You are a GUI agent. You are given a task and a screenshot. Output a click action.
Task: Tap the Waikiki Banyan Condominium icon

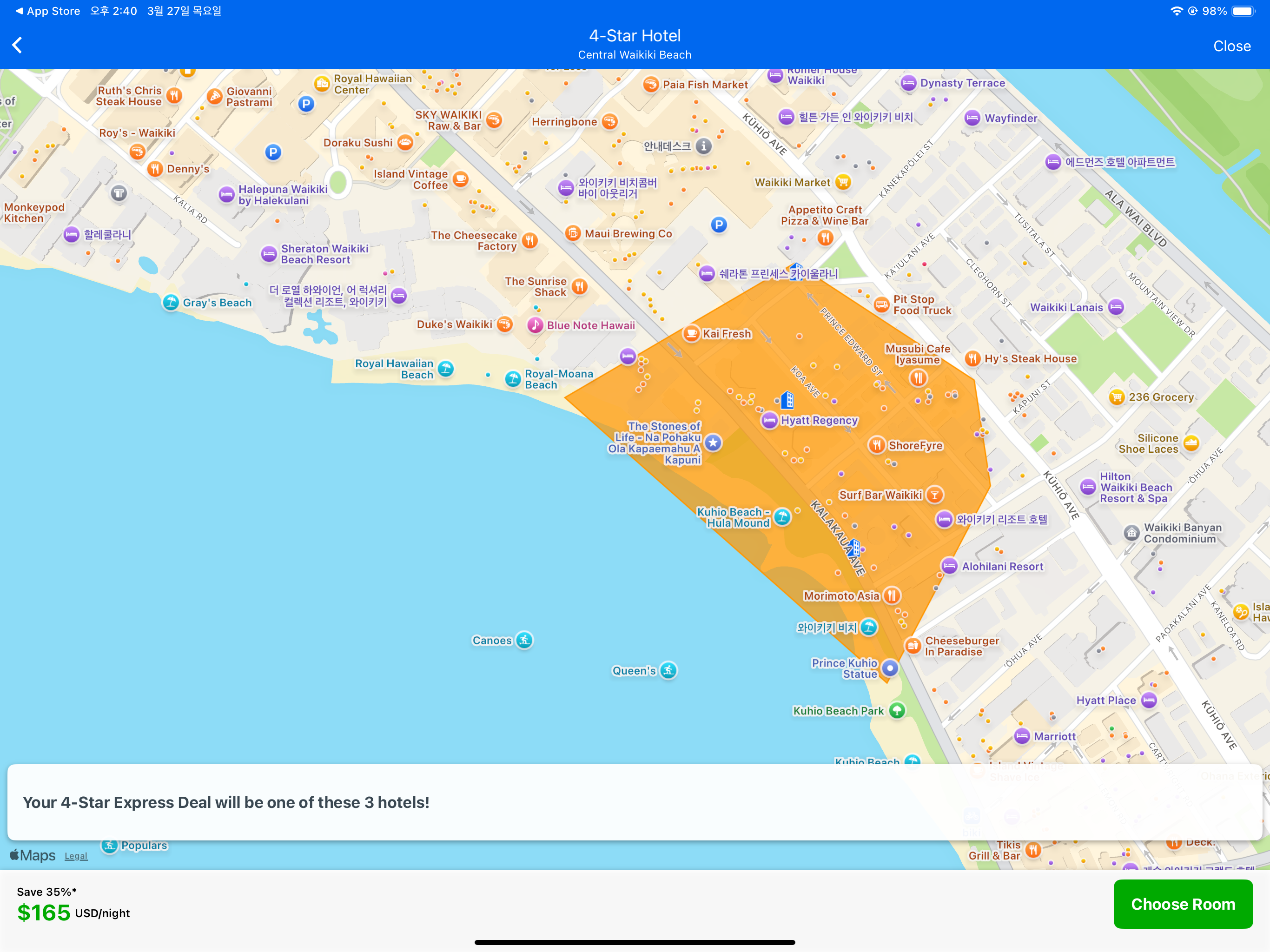[x=1131, y=533]
